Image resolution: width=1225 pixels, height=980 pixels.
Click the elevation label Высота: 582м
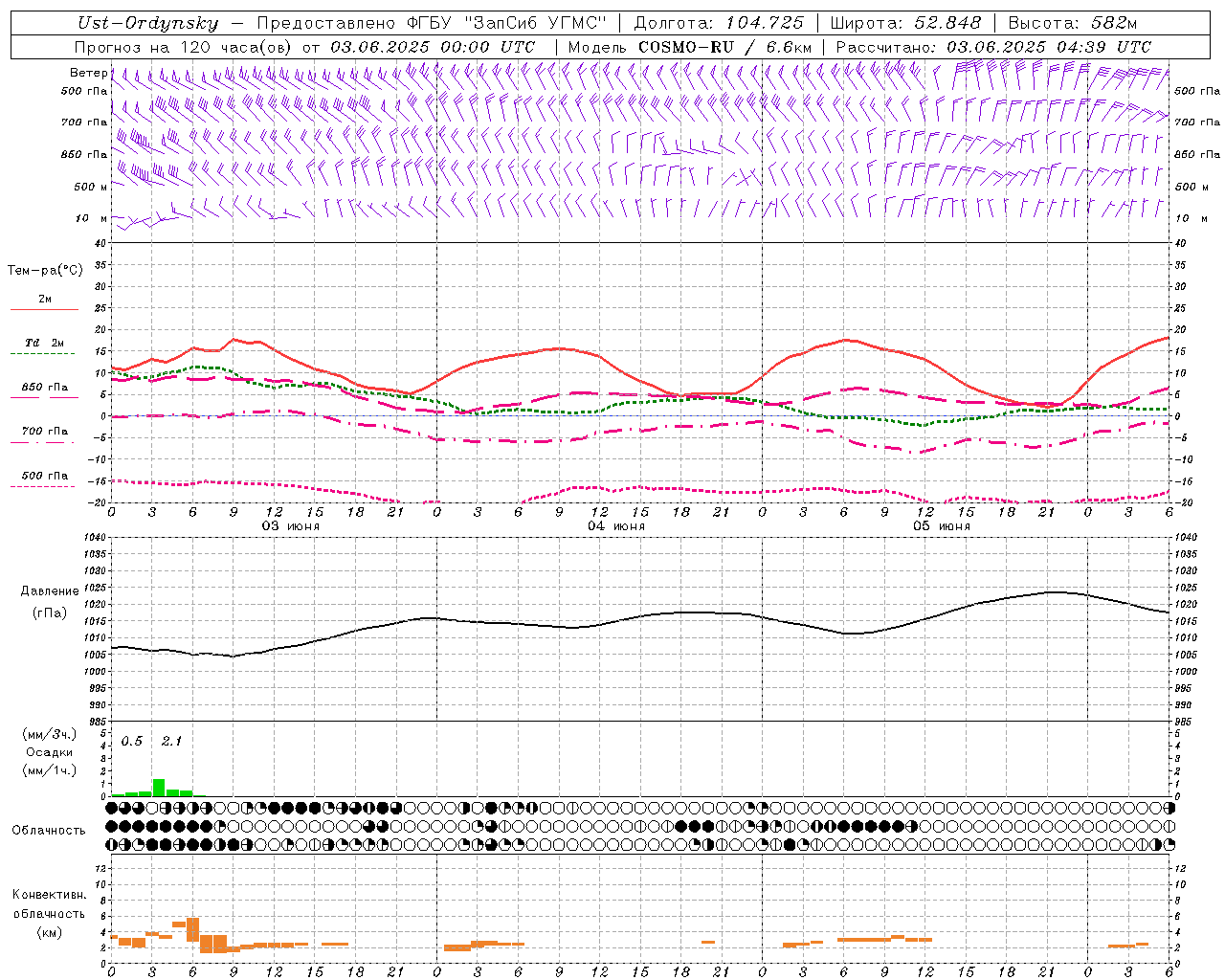tap(1073, 23)
